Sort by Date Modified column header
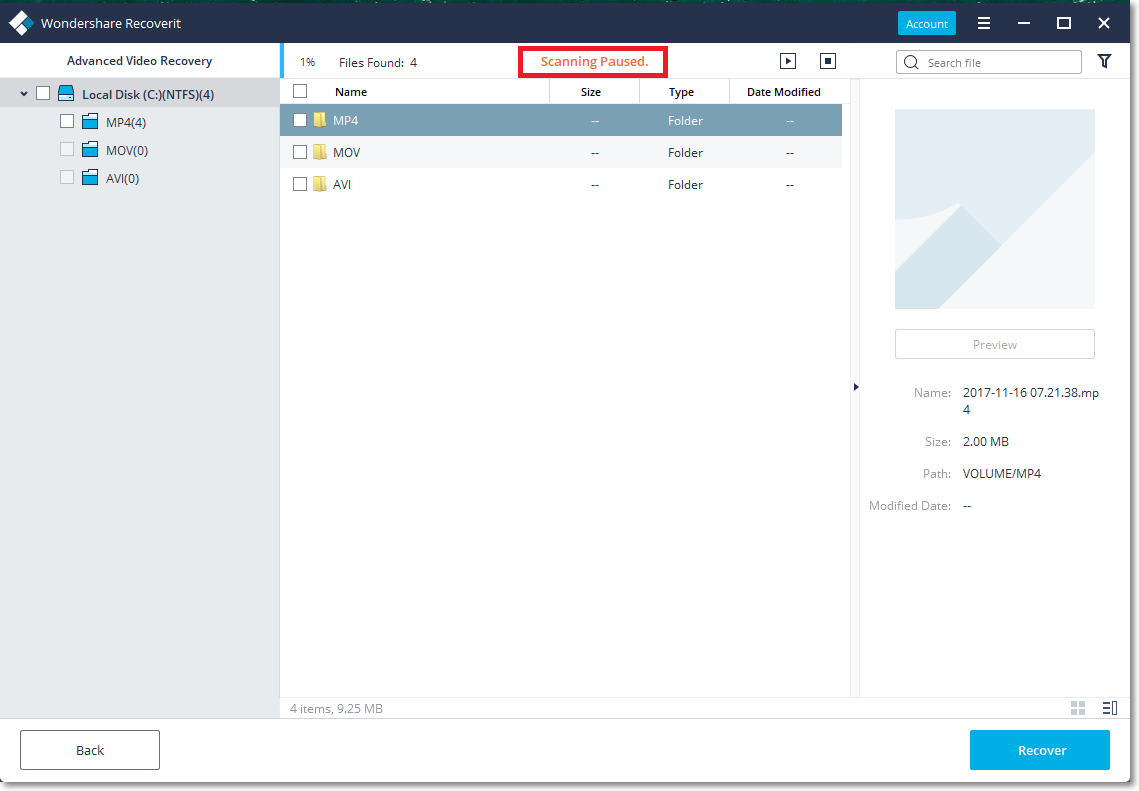 click(x=784, y=92)
